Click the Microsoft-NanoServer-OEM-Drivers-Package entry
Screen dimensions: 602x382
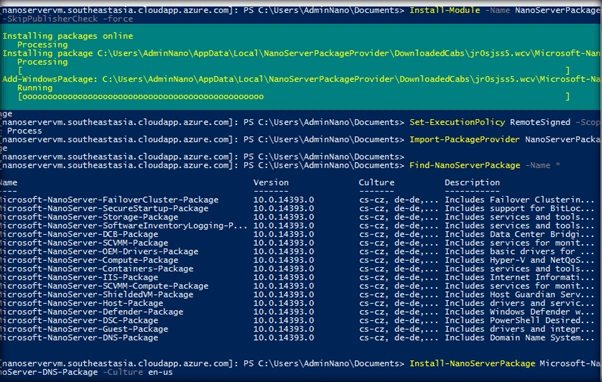click(x=99, y=252)
